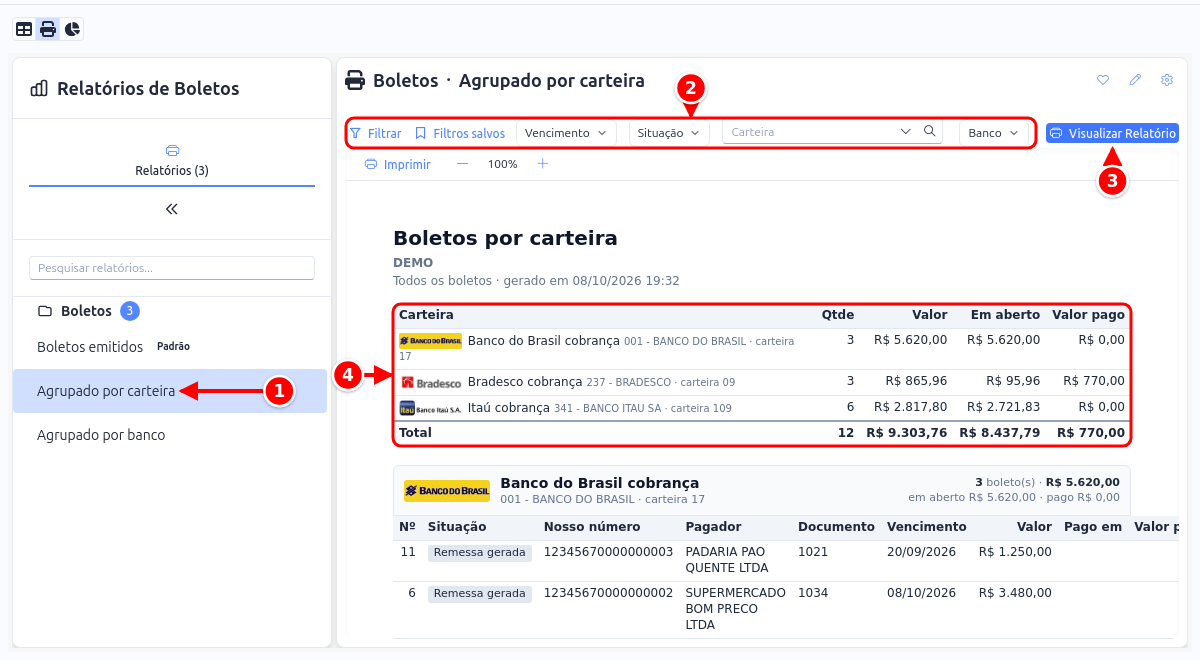This screenshot has width=1200, height=660.
Task: Click the Itaú cobrança row name
Action: click(509, 408)
